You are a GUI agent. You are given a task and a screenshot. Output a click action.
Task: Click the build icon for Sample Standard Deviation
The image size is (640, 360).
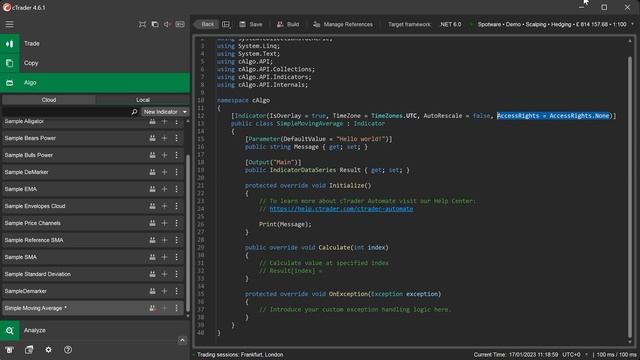152,274
